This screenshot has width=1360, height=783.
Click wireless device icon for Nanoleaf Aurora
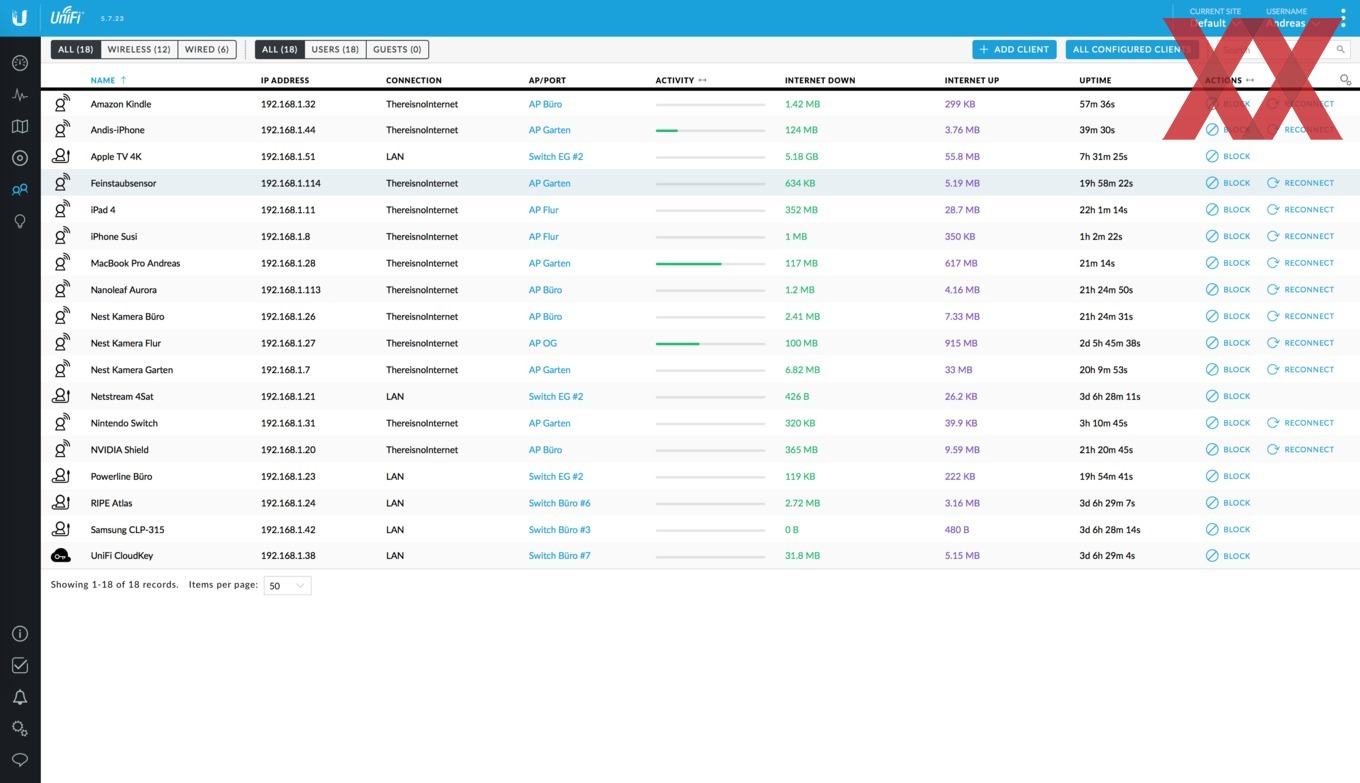[x=61, y=290]
